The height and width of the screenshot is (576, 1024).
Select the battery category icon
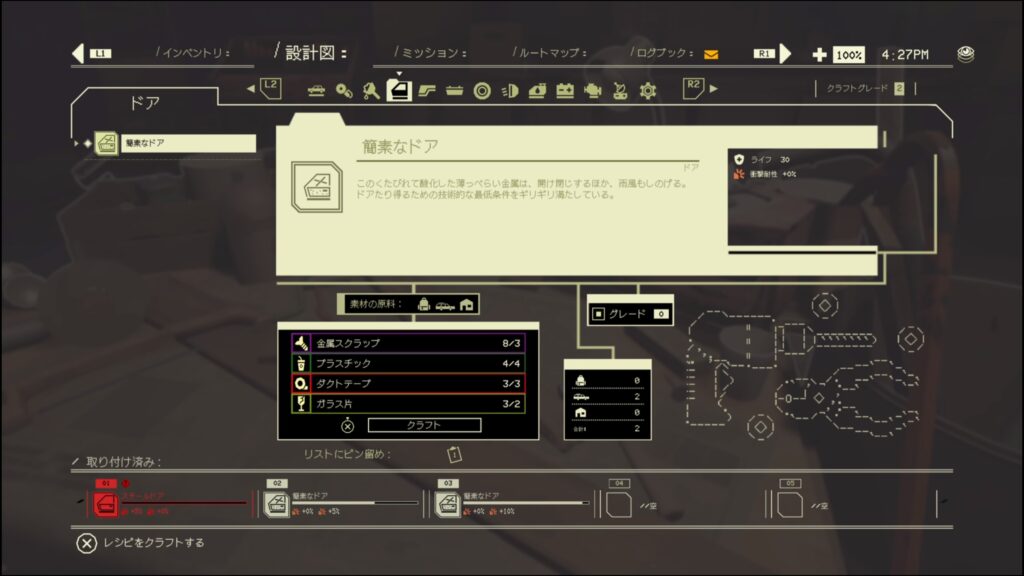(565, 91)
